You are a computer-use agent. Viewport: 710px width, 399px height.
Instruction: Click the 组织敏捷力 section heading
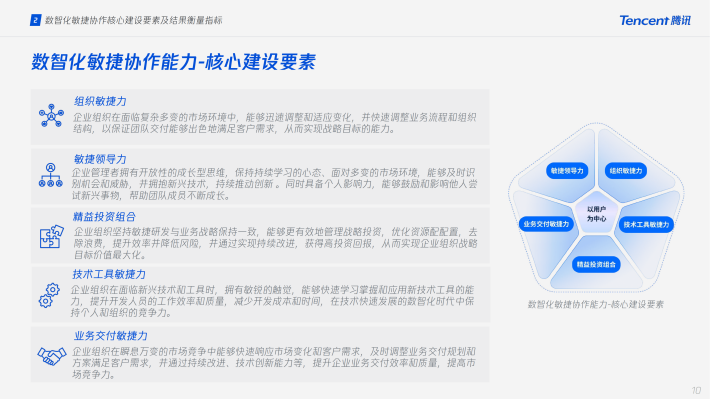click(100, 101)
